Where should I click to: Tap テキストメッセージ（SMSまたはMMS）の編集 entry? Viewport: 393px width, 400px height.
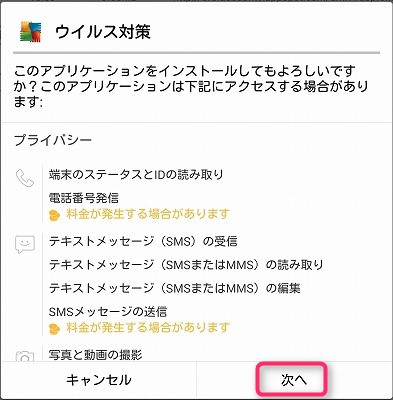[175, 288]
